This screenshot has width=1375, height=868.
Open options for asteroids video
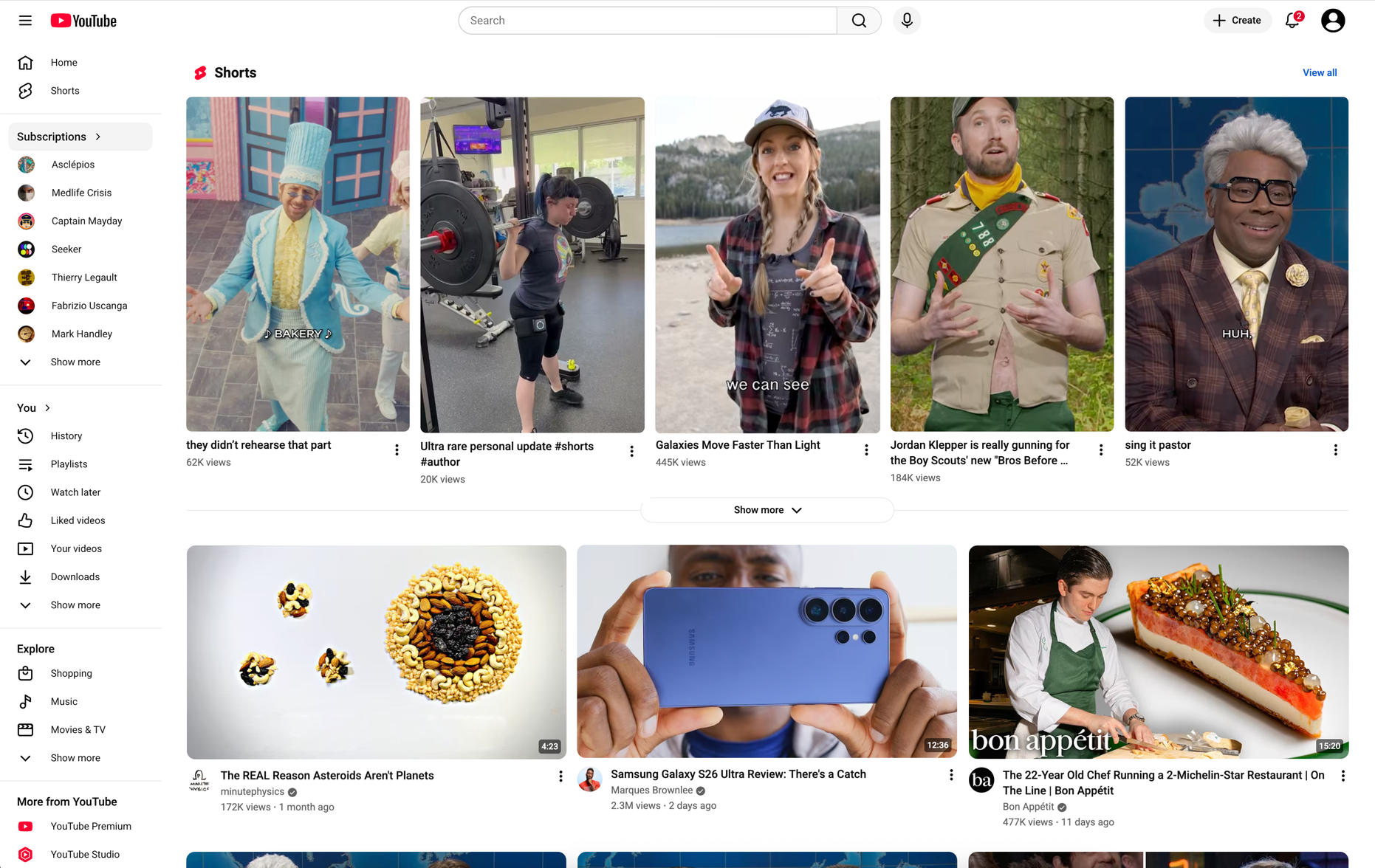point(560,776)
